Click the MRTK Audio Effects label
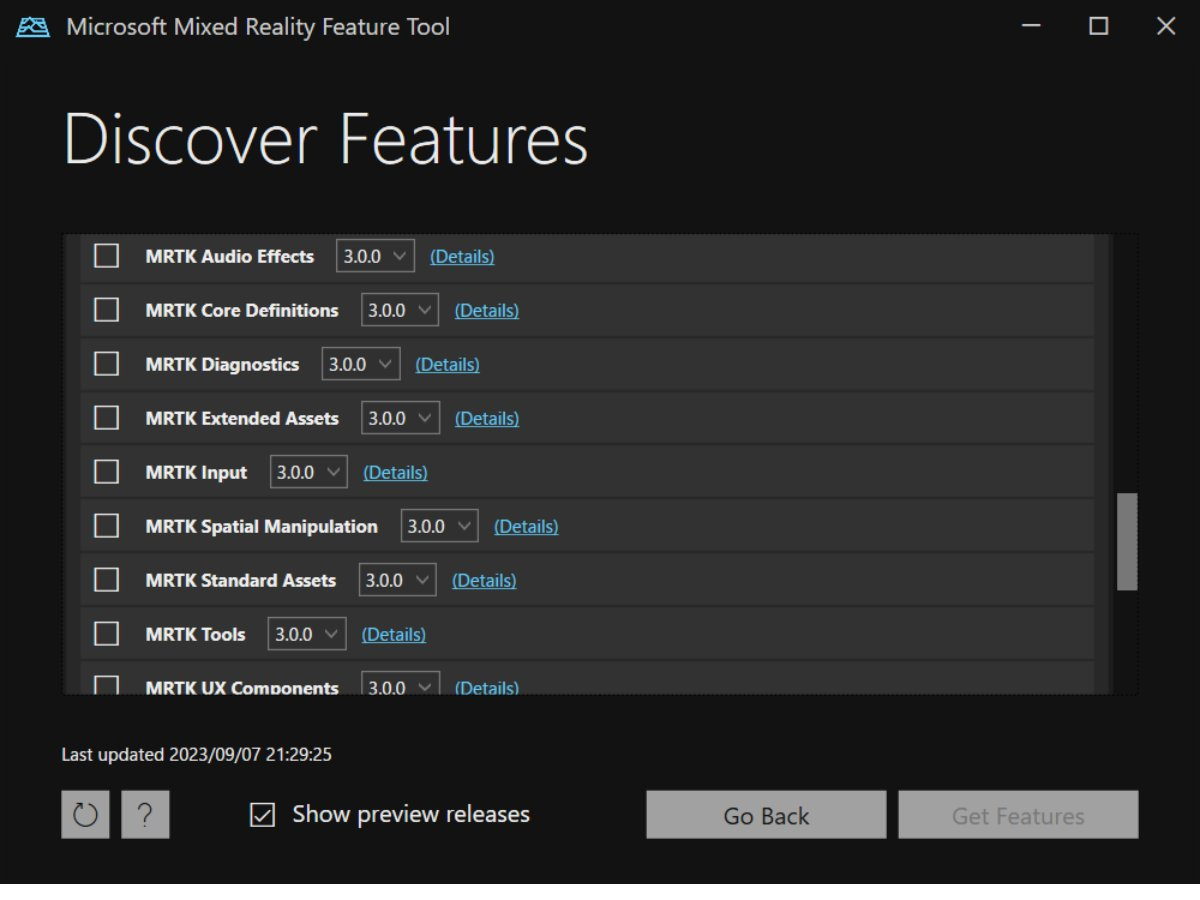1200x900 pixels. tap(230, 256)
